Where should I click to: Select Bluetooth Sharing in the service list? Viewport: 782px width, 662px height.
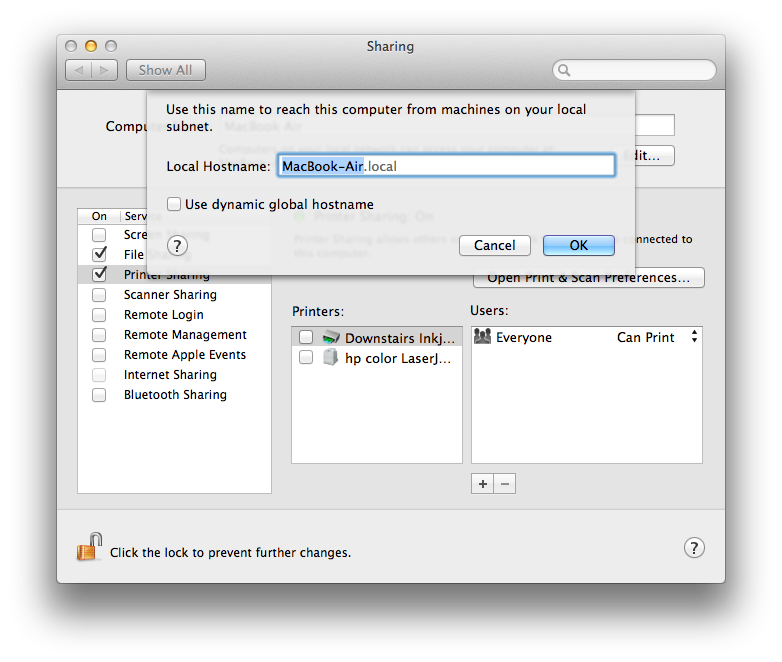[x=175, y=395]
